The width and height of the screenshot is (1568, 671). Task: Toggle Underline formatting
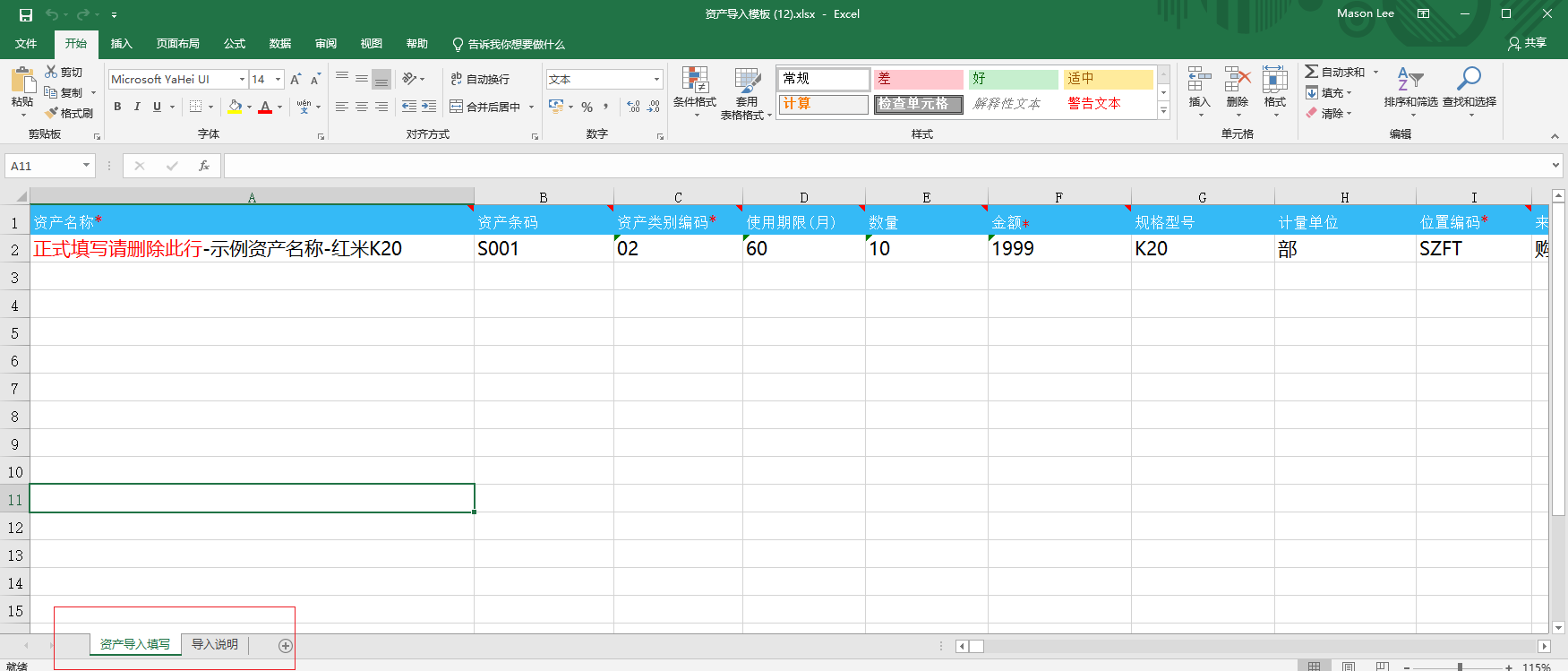(x=158, y=107)
